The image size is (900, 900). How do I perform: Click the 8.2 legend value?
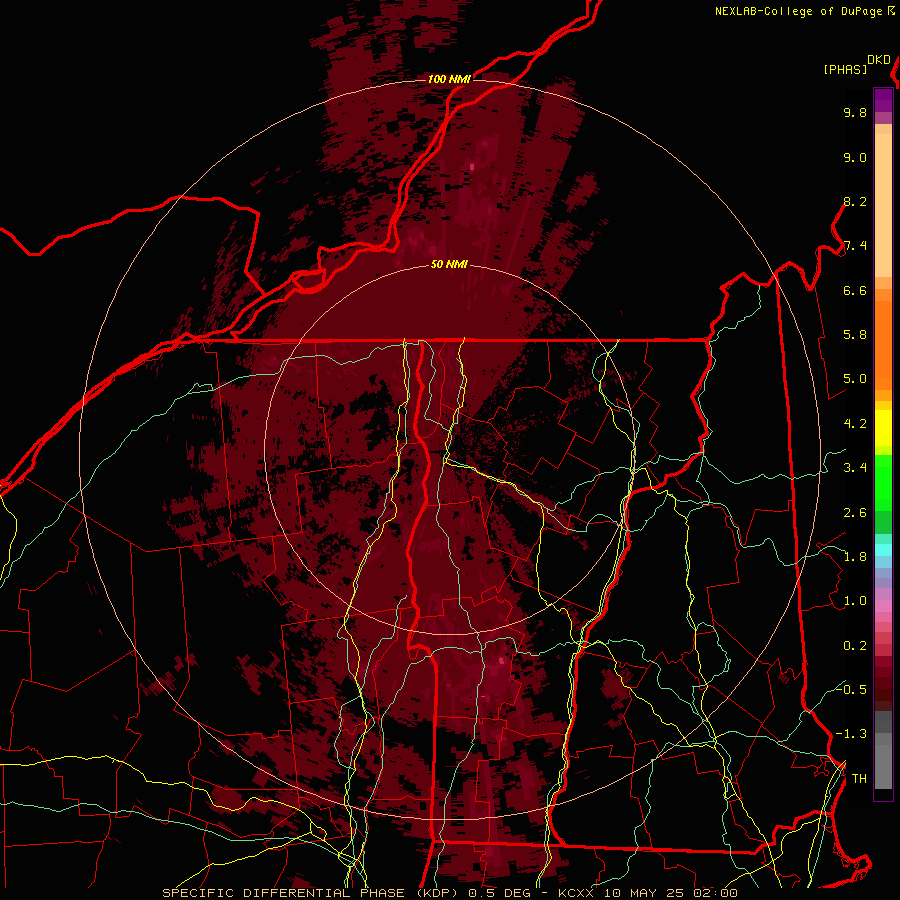(x=855, y=201)
